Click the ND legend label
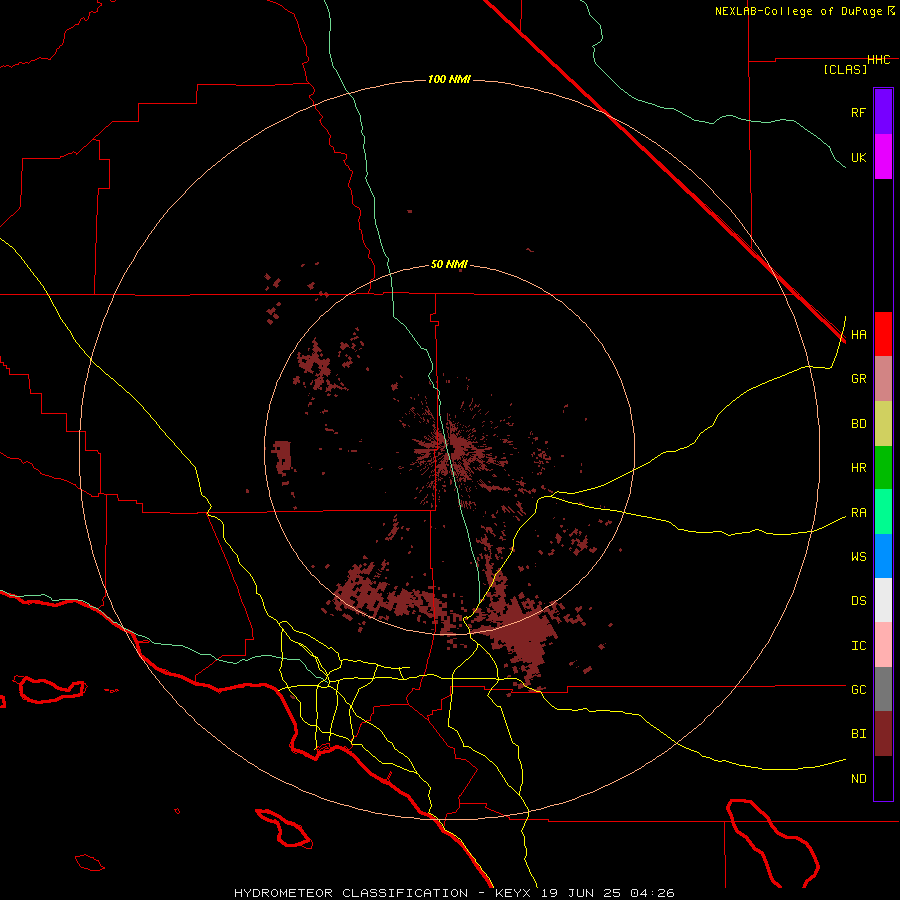 [x=858, y=779]
